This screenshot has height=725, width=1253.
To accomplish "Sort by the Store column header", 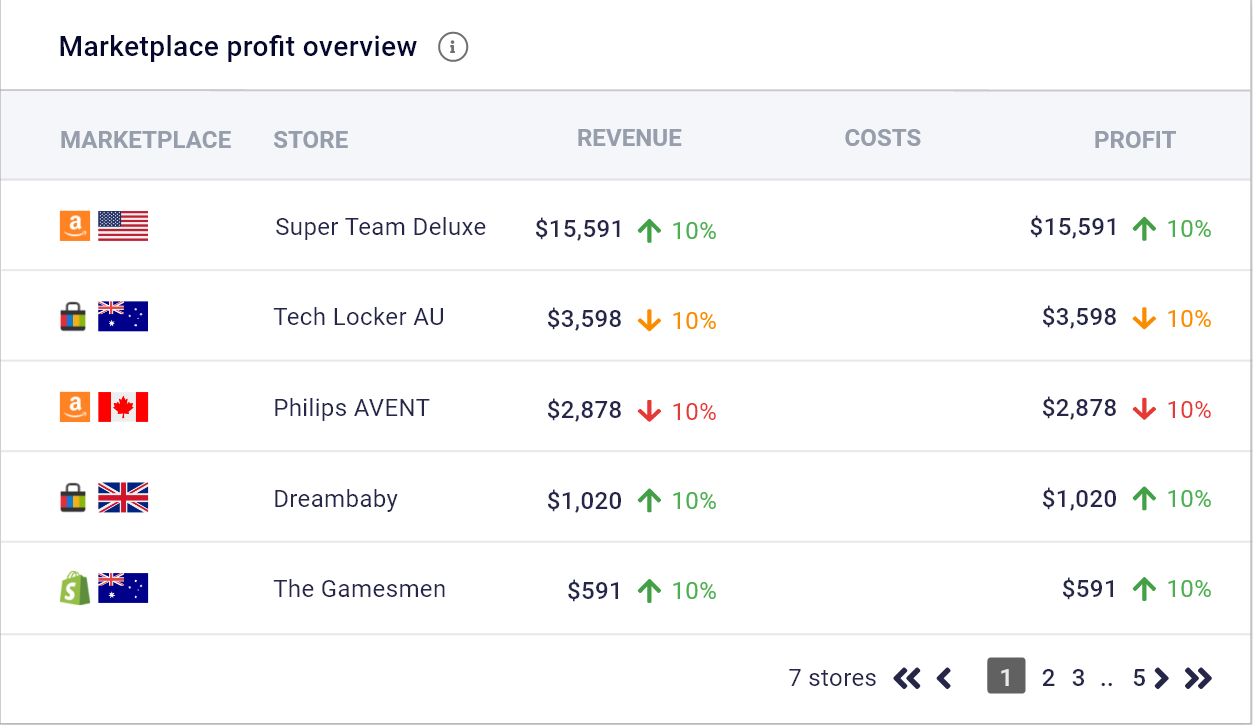I will point(311,140).
